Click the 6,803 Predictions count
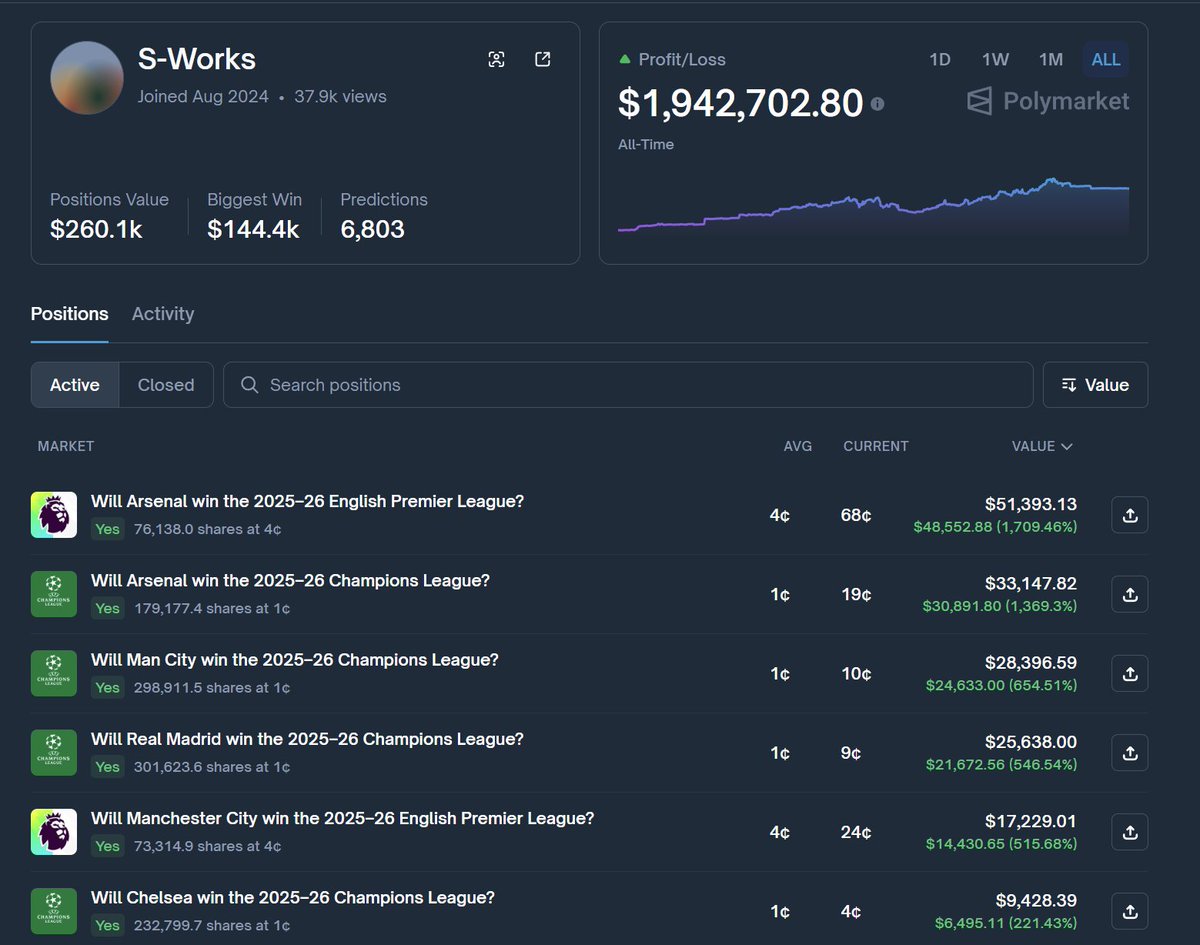This screenshot has width=1200, height=945. click(372, 229)
